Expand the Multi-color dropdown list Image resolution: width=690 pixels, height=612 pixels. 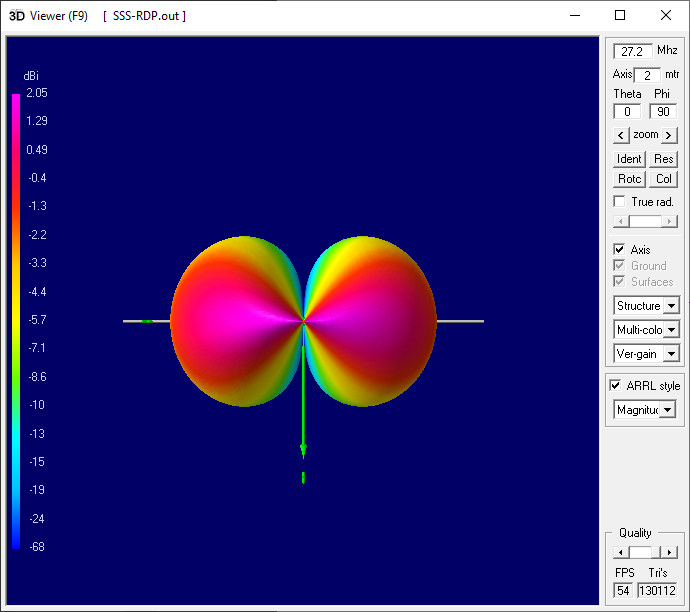point(671,330)
